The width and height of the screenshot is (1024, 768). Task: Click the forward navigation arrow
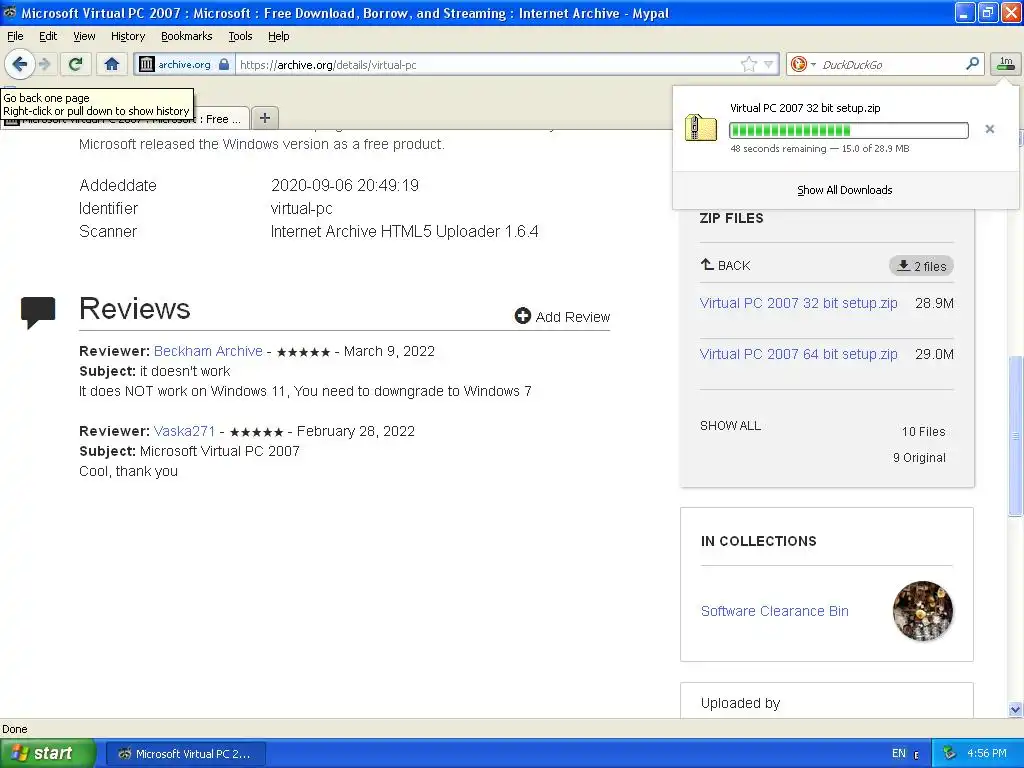45,64
